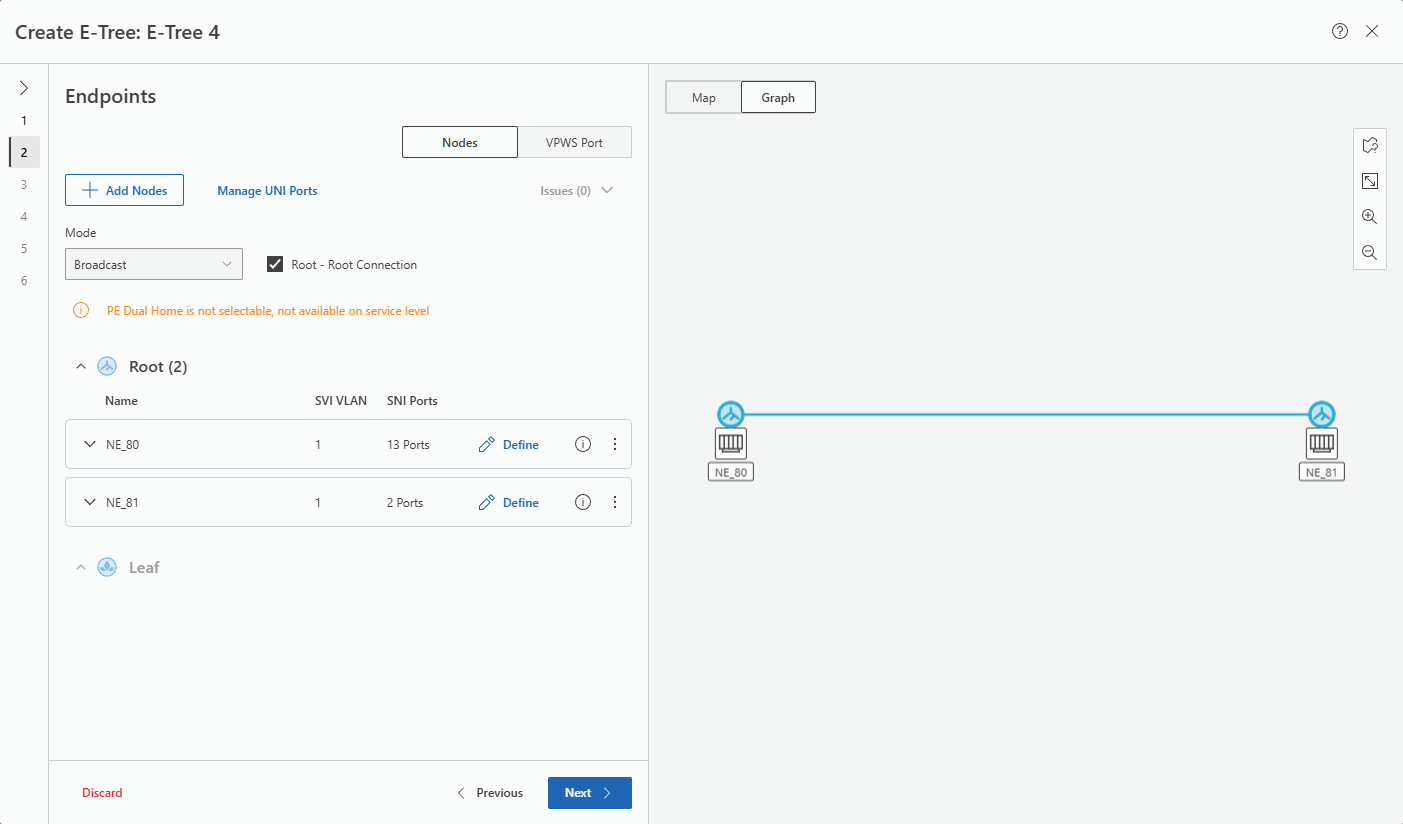
Task: Open info icon for NE_80 row
Action: pos(583,444)
